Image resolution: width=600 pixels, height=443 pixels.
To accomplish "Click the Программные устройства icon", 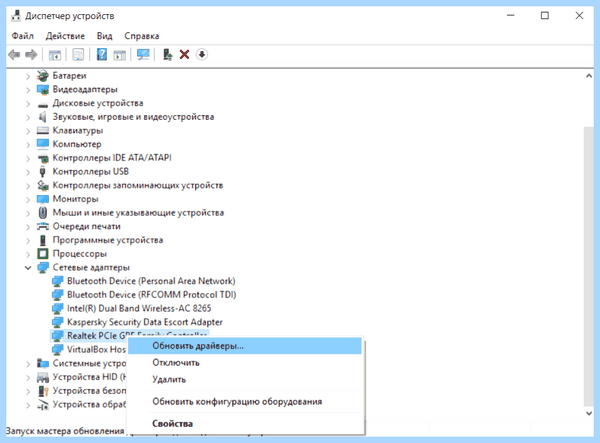I will [x=43, y=240].
